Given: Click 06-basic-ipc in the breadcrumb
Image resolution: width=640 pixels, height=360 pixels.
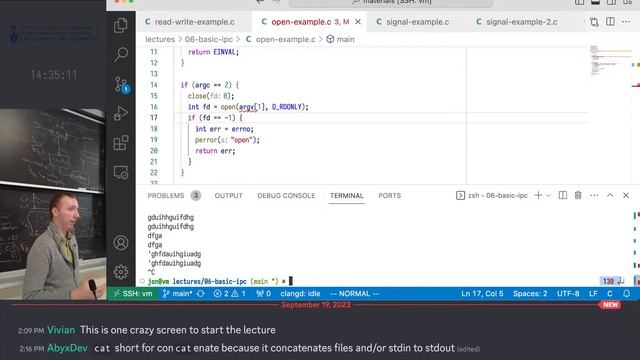Looking at the screenshot, I should click(x=209, y=39).
